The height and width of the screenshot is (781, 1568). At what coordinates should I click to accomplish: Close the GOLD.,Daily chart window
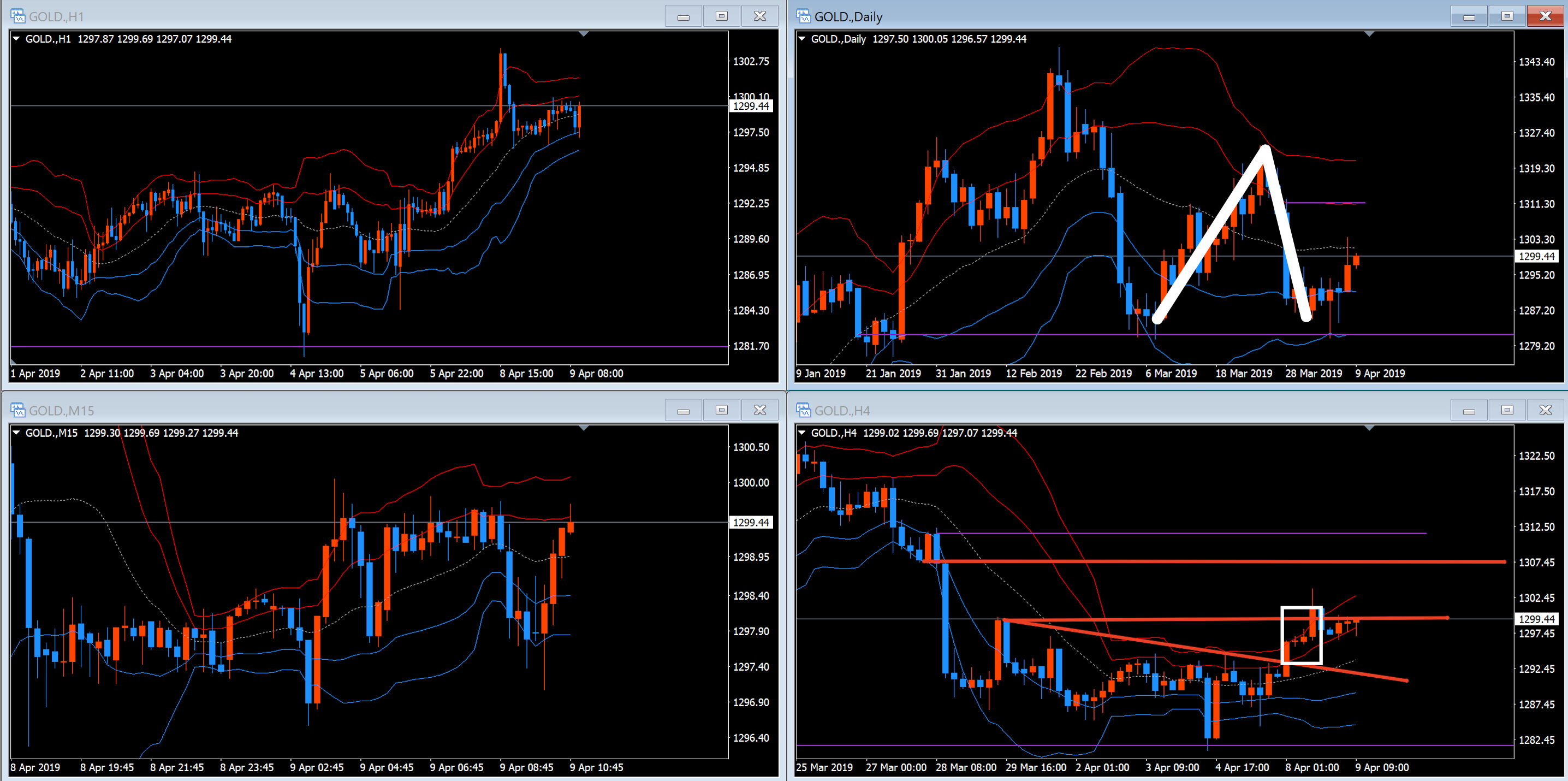click(x=1545, y=16)
